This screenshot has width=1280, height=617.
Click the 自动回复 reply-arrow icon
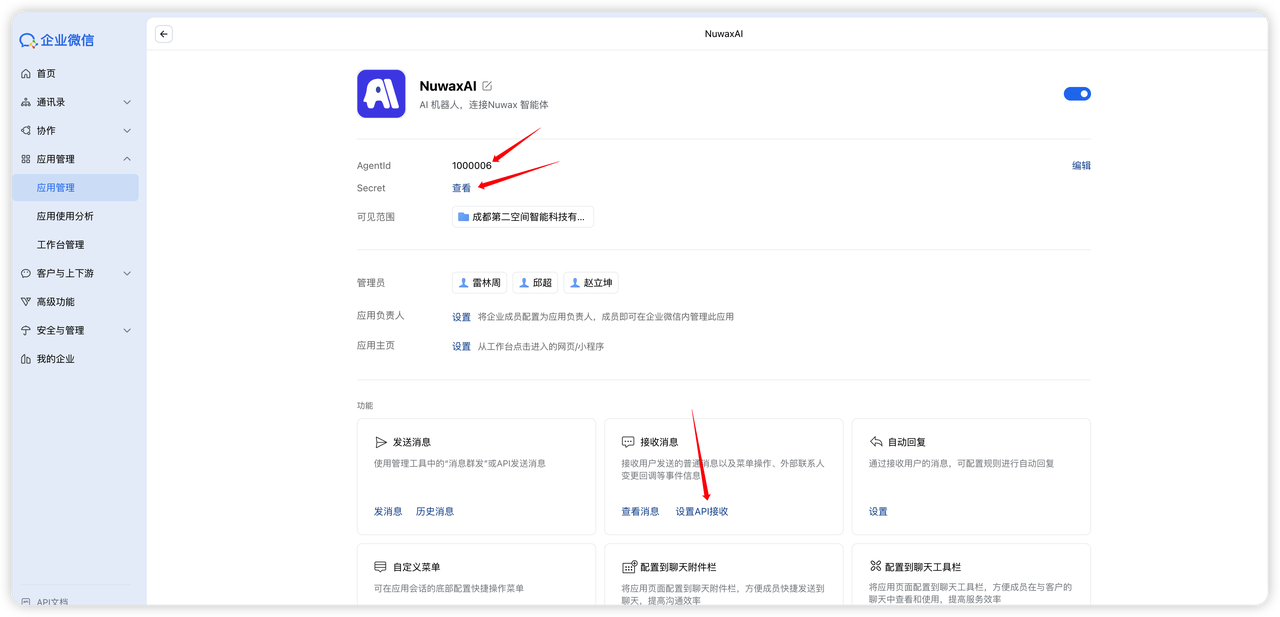point(876,442)
